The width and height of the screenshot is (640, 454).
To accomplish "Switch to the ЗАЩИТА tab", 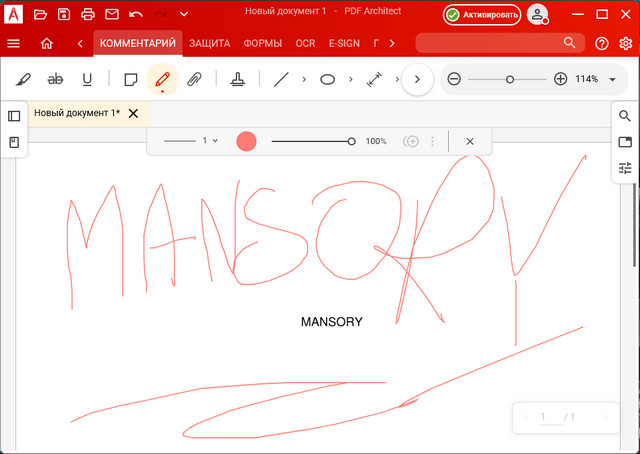I will 208,44.
